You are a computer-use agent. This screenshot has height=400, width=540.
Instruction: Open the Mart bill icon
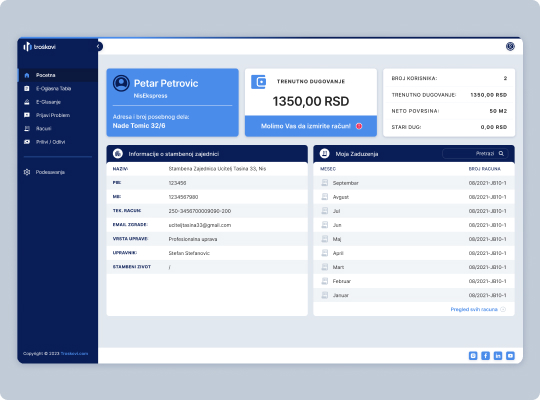coord(324,267)
